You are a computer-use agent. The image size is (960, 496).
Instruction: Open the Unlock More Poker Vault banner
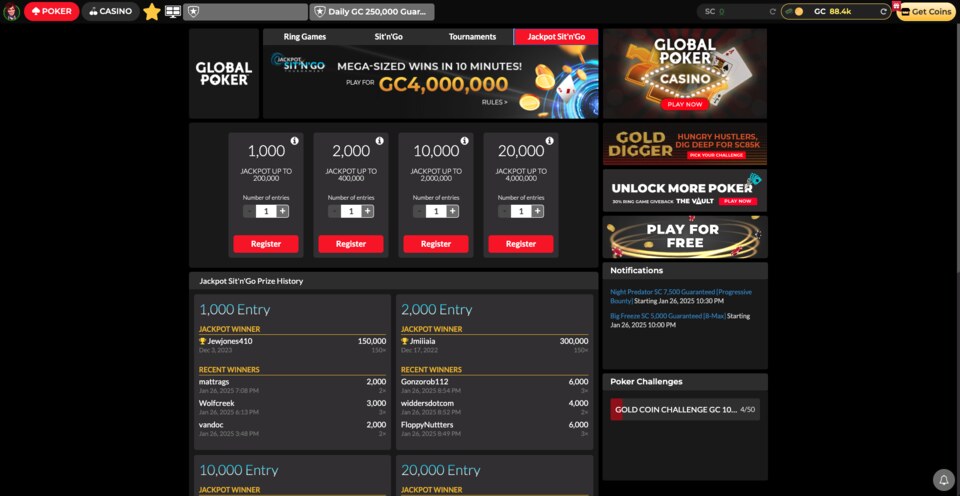684,191
